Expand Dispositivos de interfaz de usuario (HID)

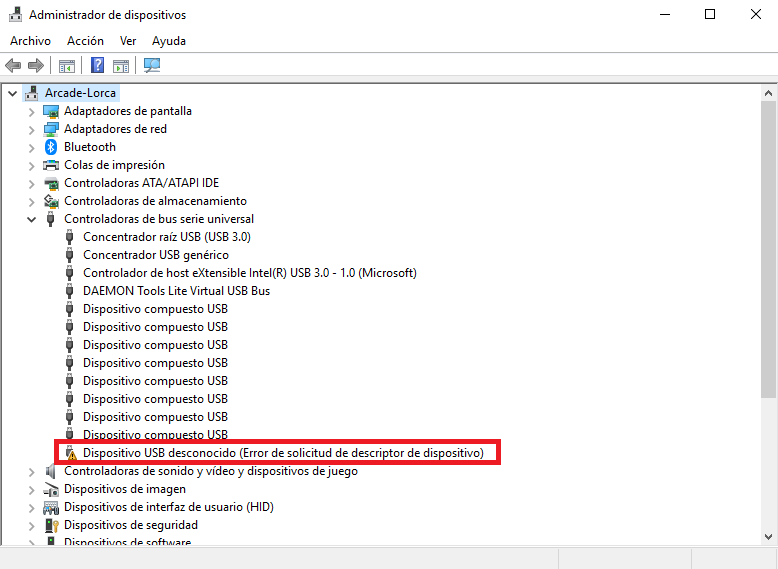[x=32, y=508]
